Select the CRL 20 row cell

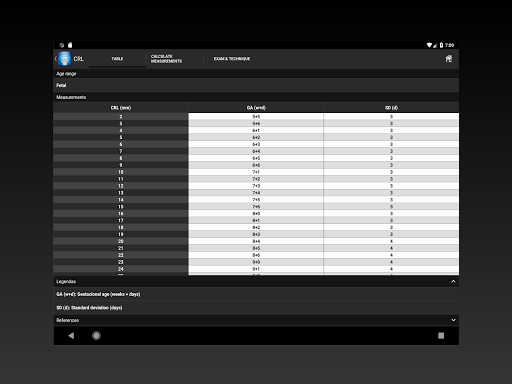click(121, 241)
